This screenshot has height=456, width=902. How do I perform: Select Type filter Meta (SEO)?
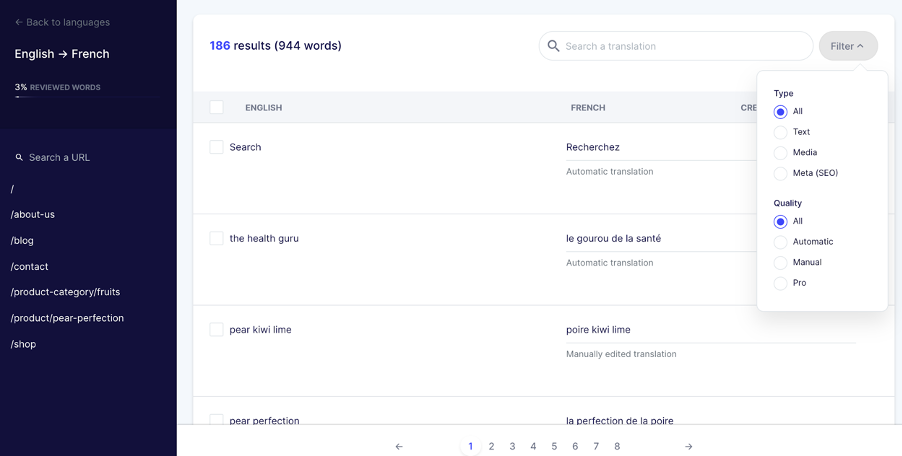tap(780, 173)
